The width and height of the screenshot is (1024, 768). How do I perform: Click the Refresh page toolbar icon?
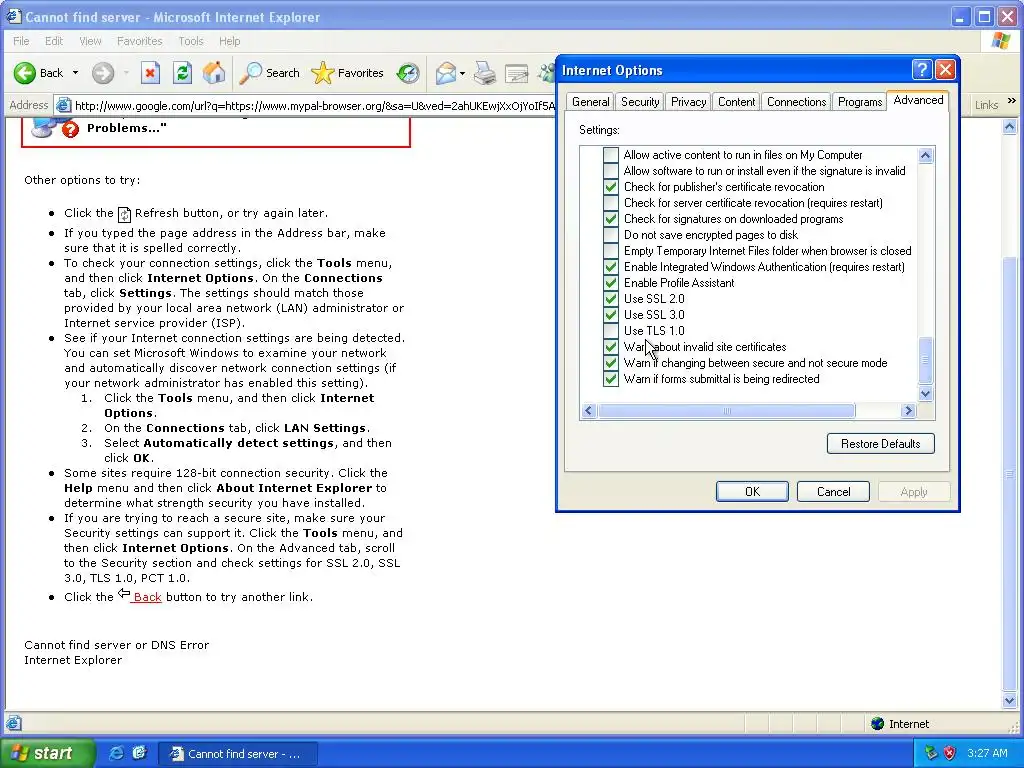182,72
